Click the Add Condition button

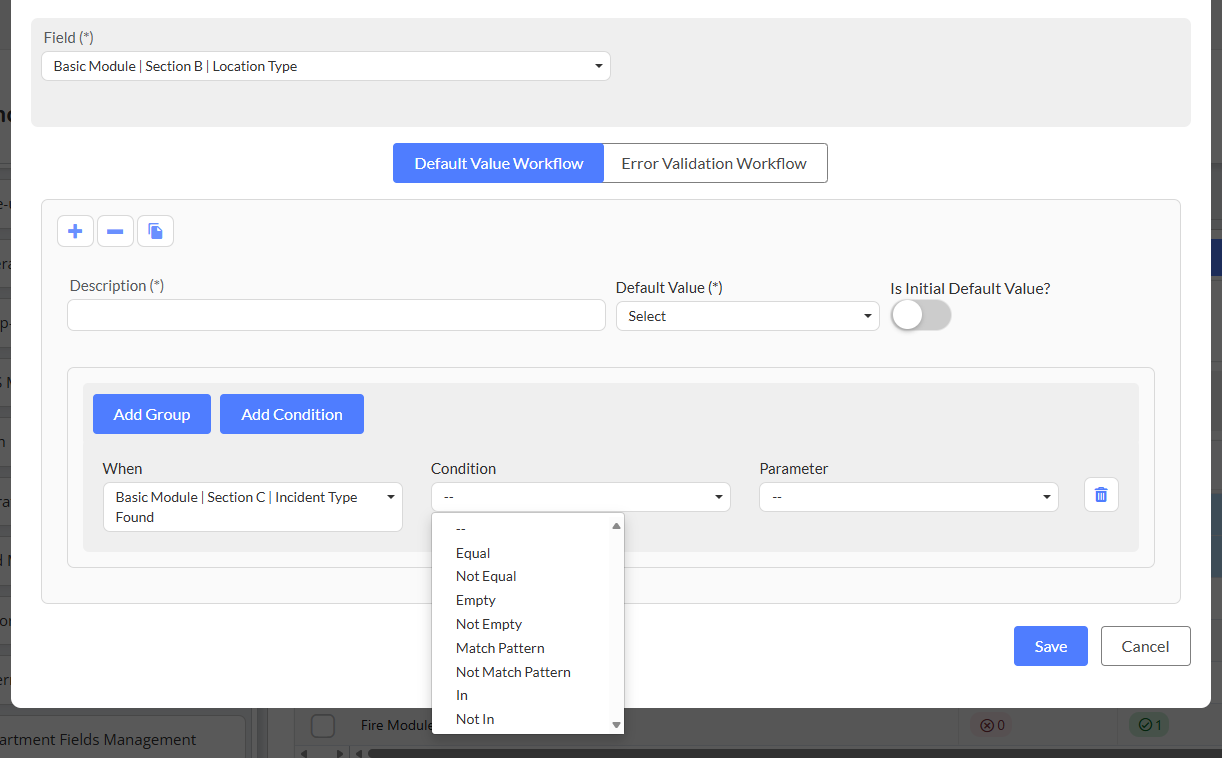tap(292, 414)
